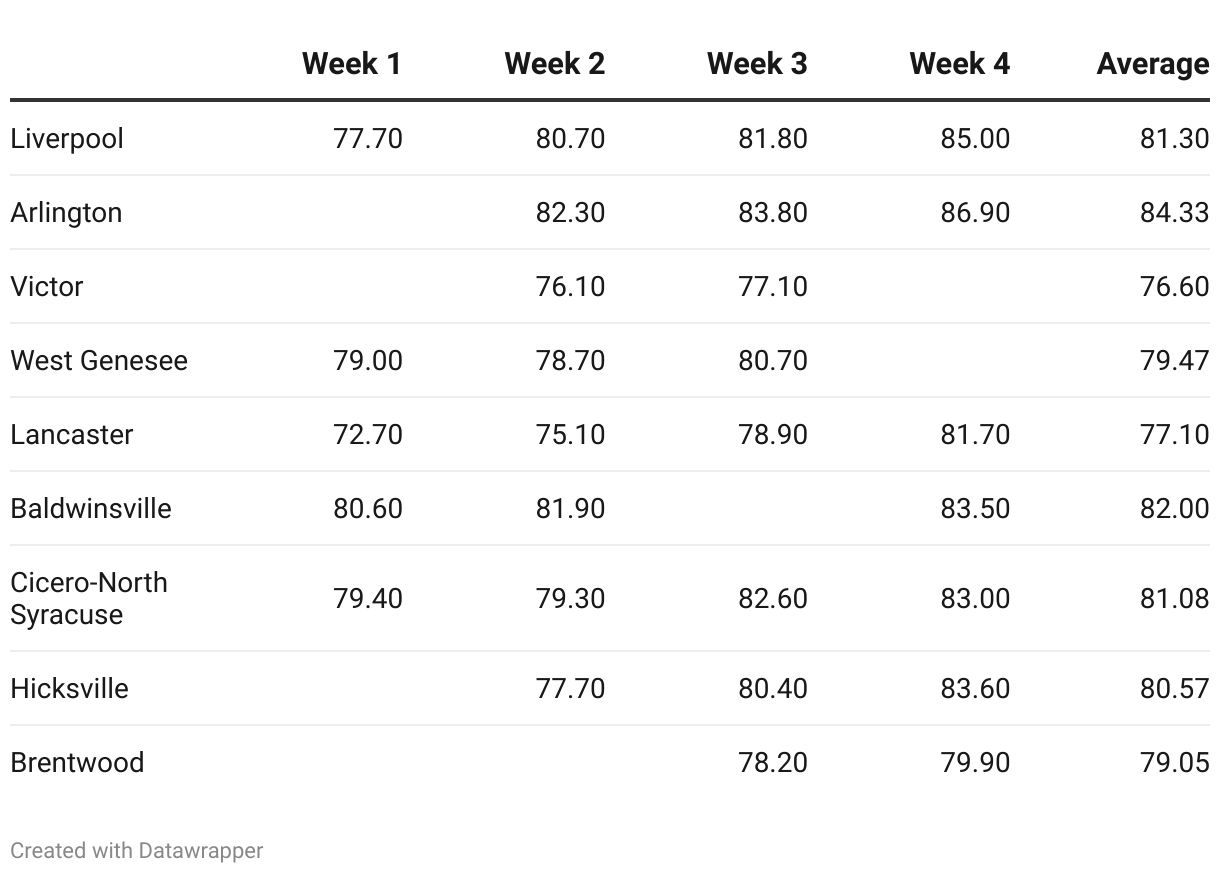Viewport: 1220px width, 874px height.
Task: Select Arlington's average value 84.33
Action: 1174,212
